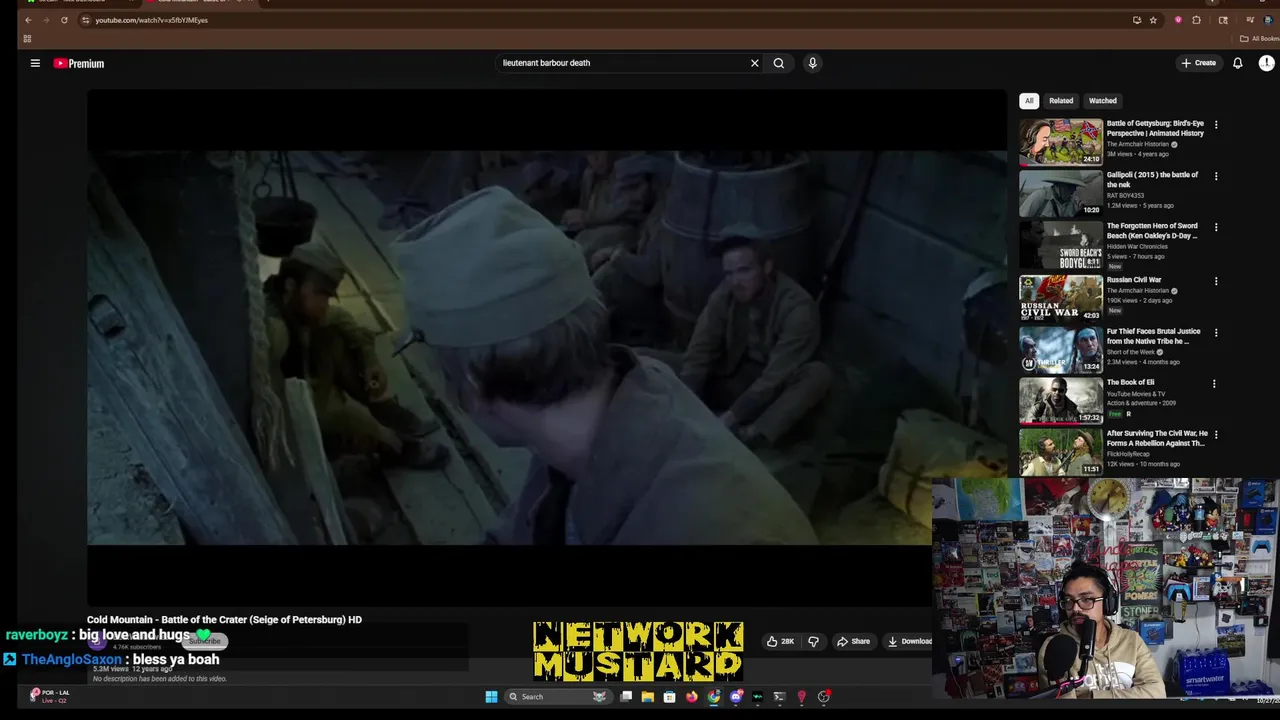The height and width of the screenshot is (720, 1280).
Task: Open the After Surviving The Civil War thumbnail
Action: coord(1061,451)
